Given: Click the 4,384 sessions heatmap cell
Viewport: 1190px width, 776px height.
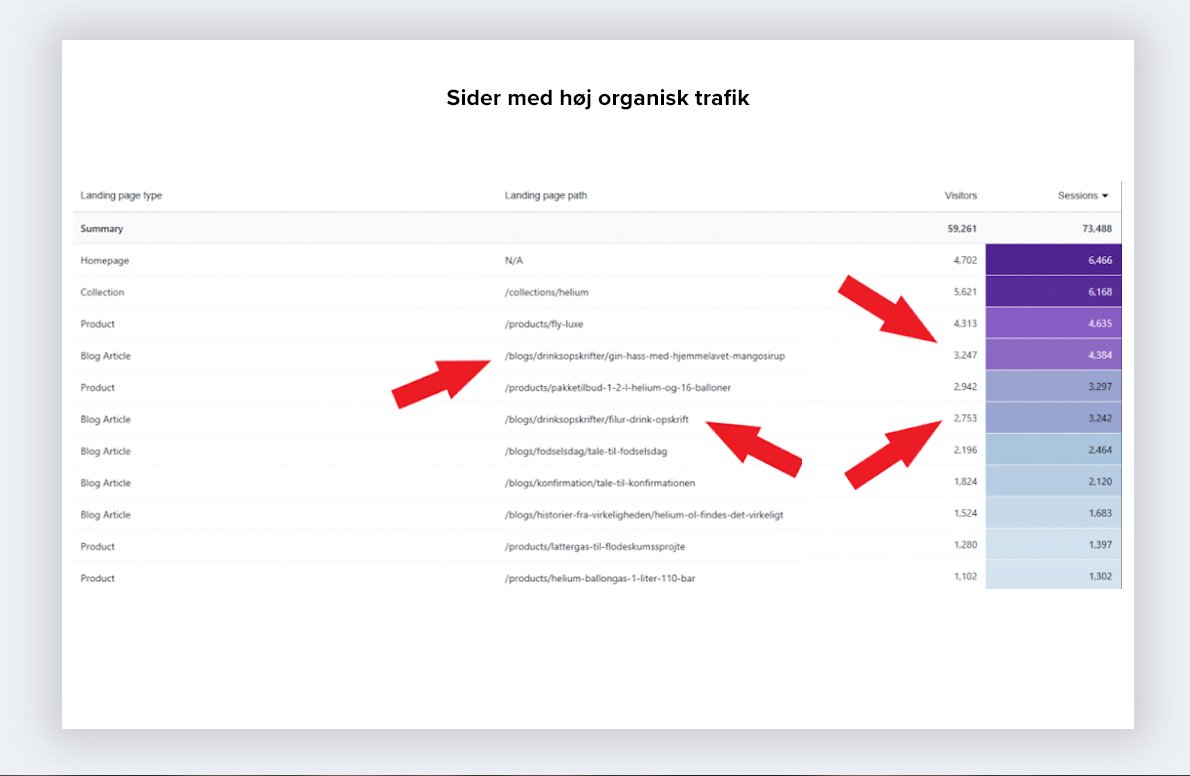Looking at the screenshot, I should pos(1053,356).
